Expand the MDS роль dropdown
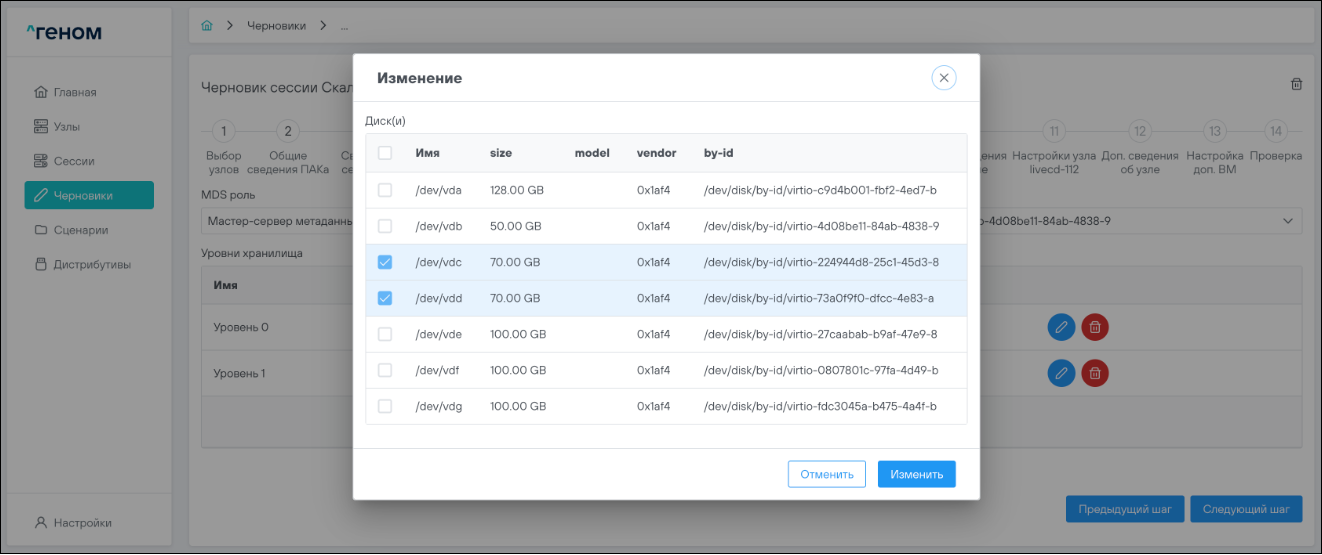The height and width of the screenshot is (555, 1322). [277, 221]
